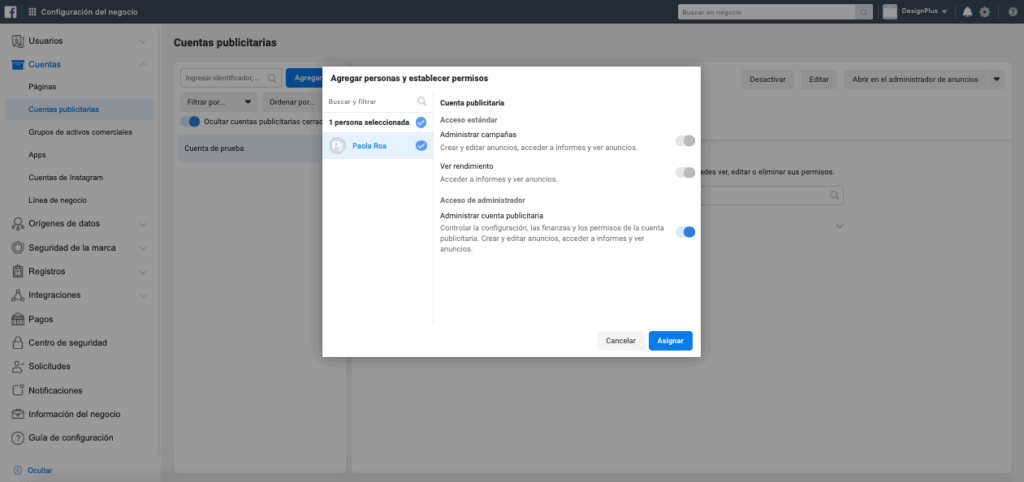1024x482 pixels.
Task: Expand the chevron in right panel
Action: point(840,227)
